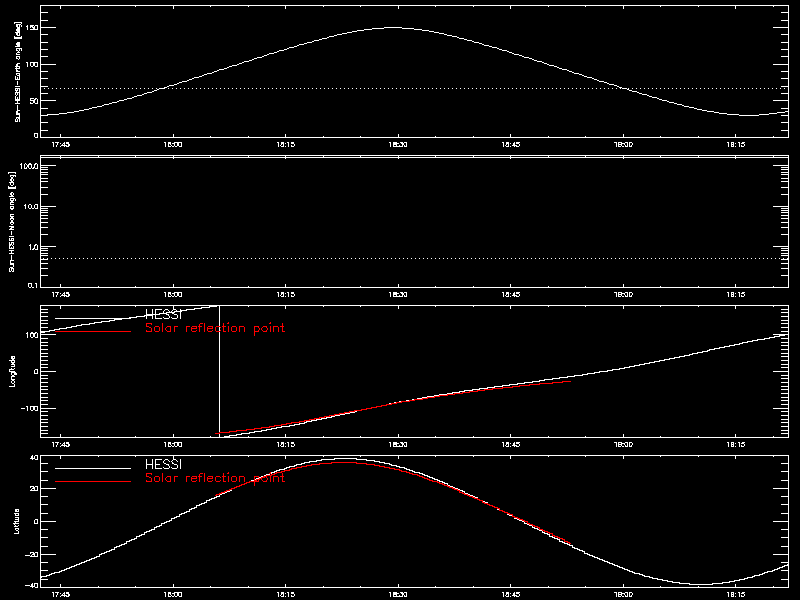Click the 17:45 time label under Earth angle plot
This screenshot has height=600, width=800.
(61, 145)
